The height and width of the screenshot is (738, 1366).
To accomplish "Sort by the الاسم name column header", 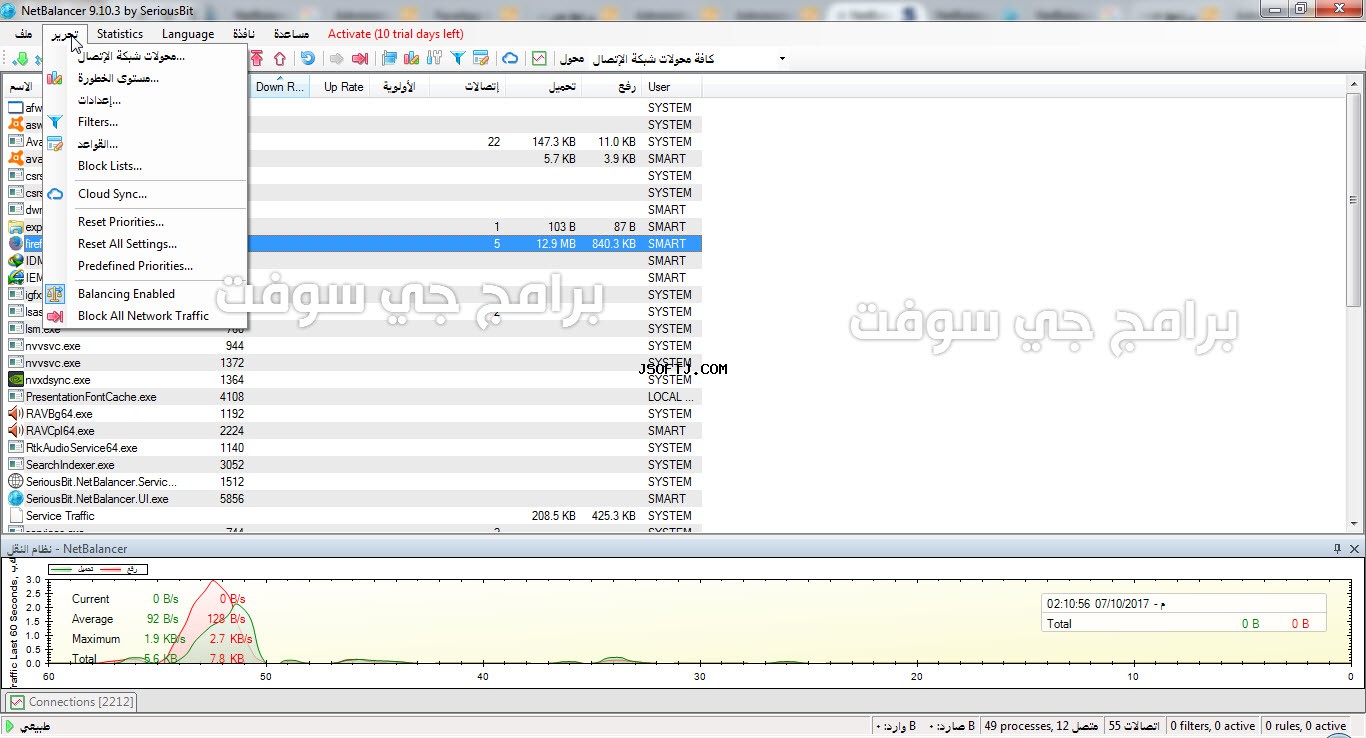I will click(22, 87).
